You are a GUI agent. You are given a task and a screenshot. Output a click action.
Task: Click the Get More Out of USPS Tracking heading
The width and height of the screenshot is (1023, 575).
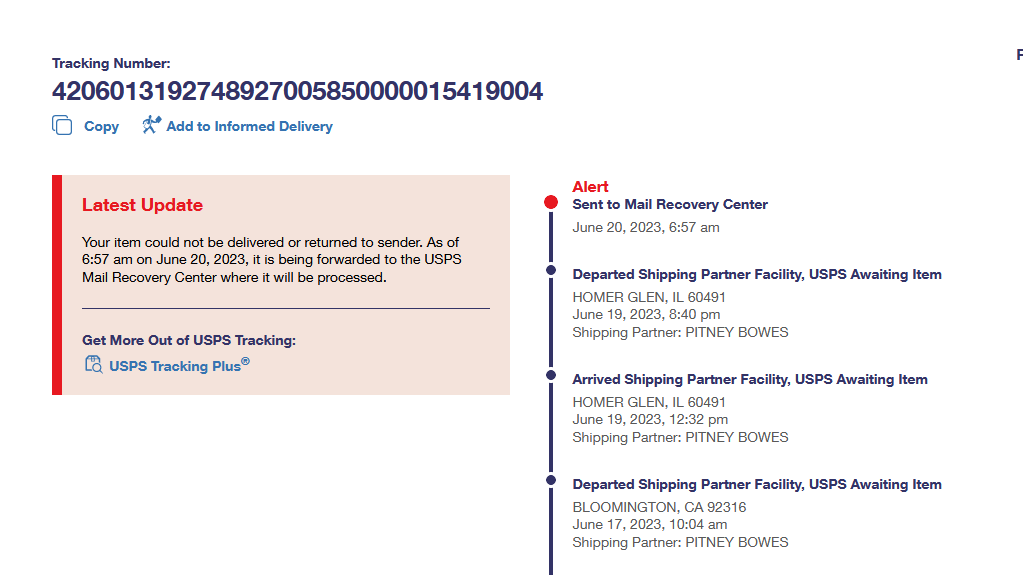pos(189,340)
